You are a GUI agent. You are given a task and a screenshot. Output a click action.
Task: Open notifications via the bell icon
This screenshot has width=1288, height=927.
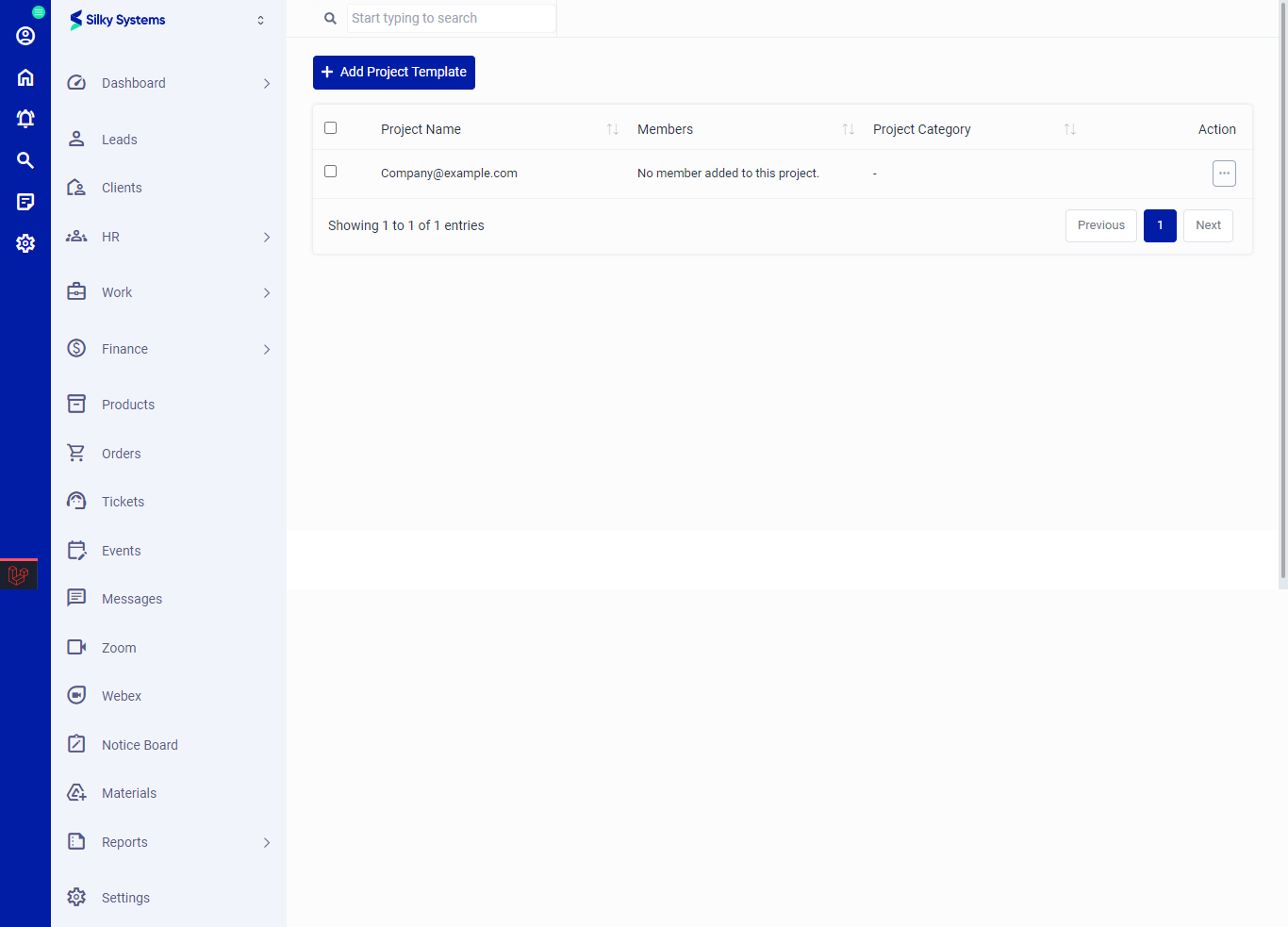[25, 118]
